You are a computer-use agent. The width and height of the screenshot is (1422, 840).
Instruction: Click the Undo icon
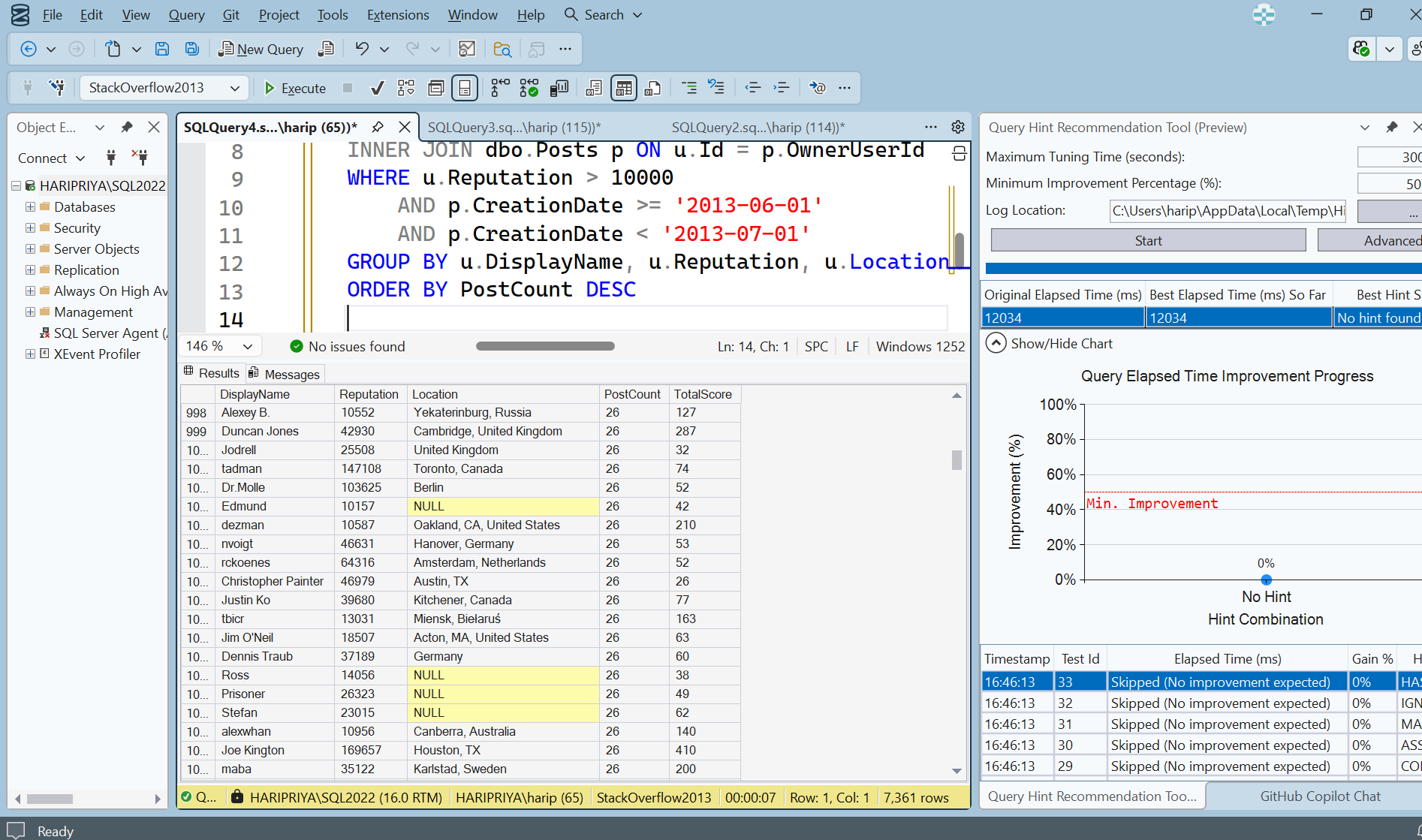[362, 49]
